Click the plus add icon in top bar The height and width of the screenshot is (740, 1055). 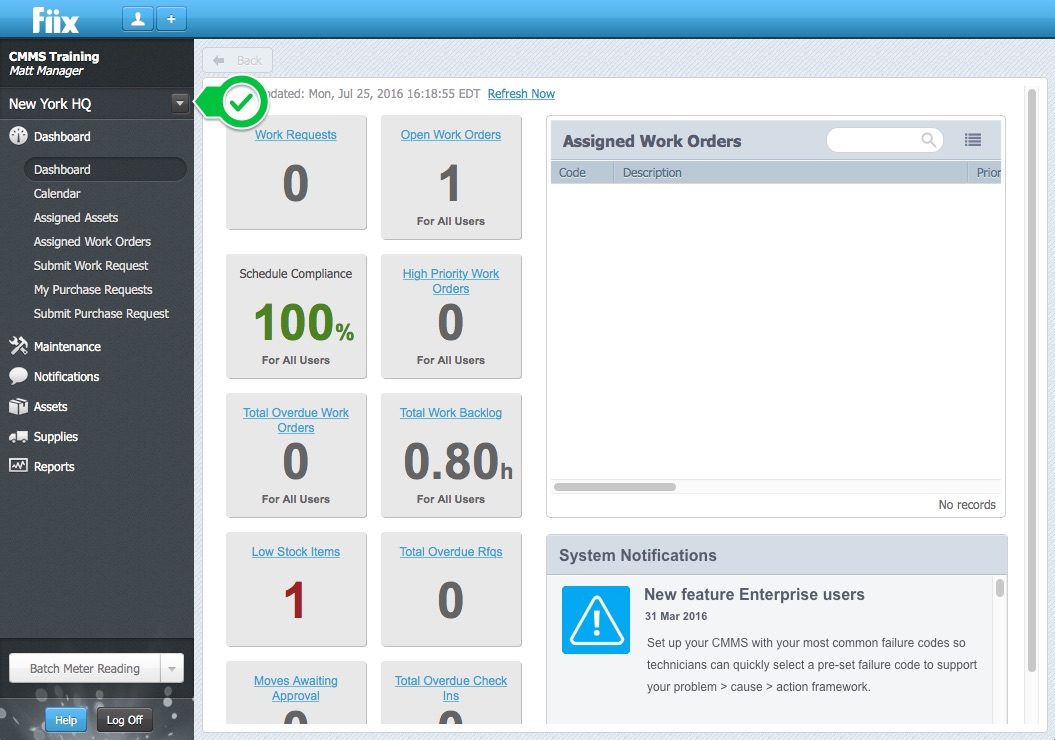coord(171,19)
